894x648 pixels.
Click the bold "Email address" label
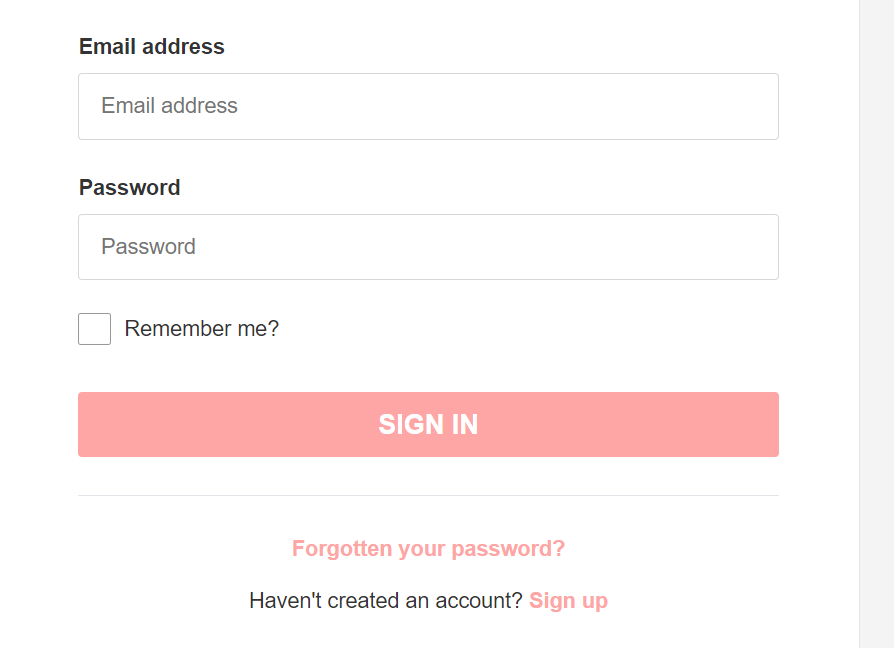[x=152, y=47]
